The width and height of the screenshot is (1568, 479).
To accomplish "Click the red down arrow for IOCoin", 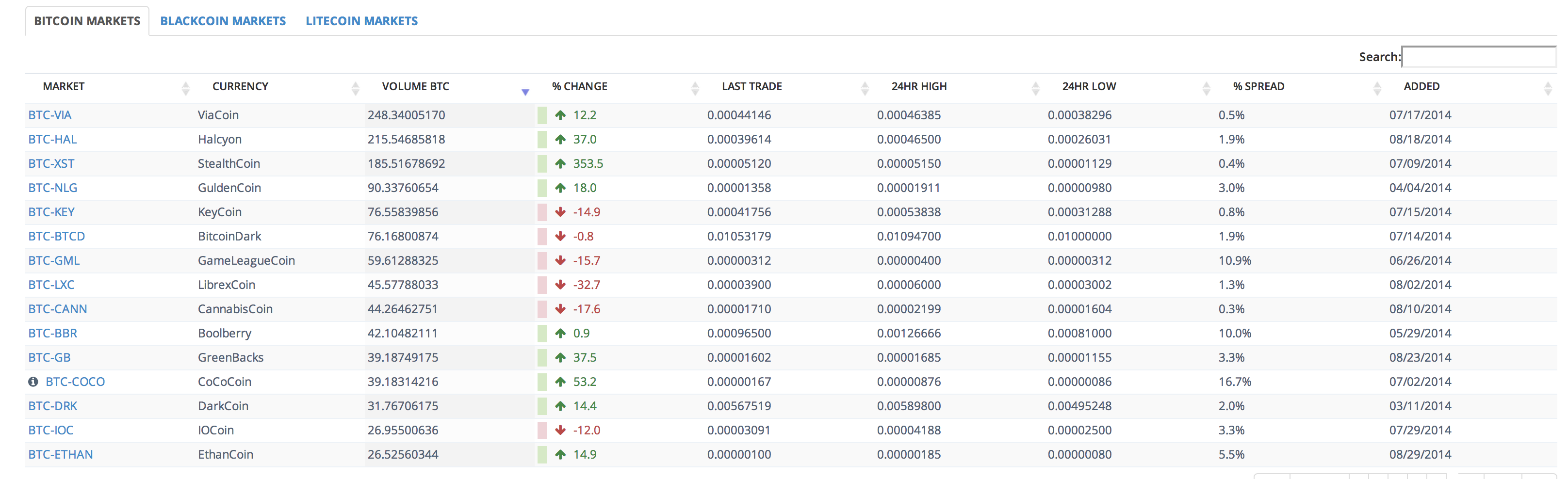I will tap(561, 431).
